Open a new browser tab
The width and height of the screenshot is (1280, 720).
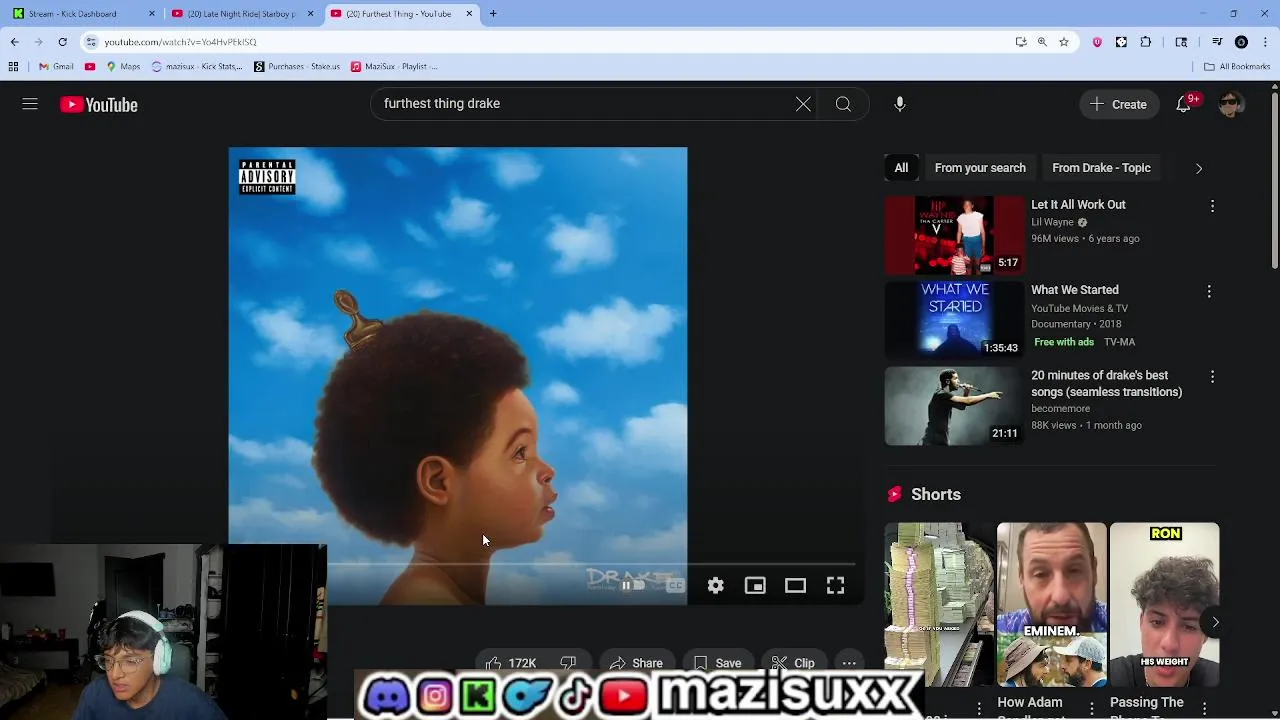coord(493,14)
